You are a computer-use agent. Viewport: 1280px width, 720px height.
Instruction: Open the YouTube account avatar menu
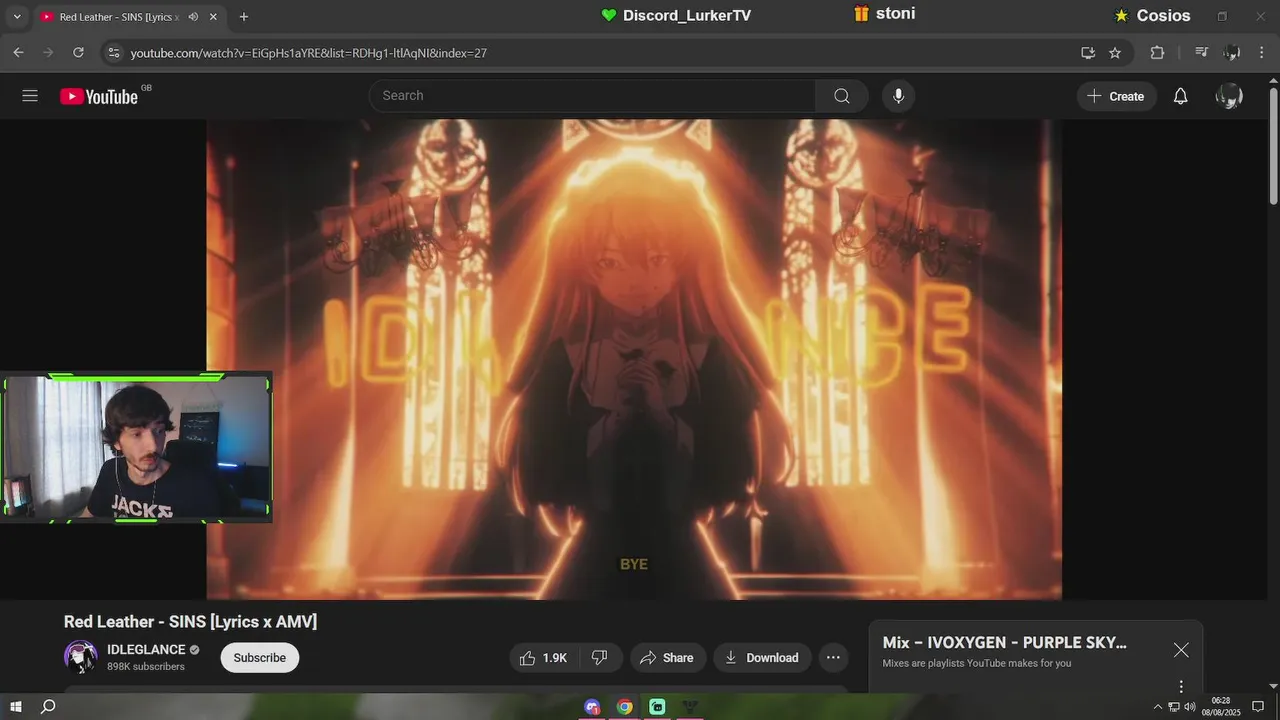tap(1229, 96)
